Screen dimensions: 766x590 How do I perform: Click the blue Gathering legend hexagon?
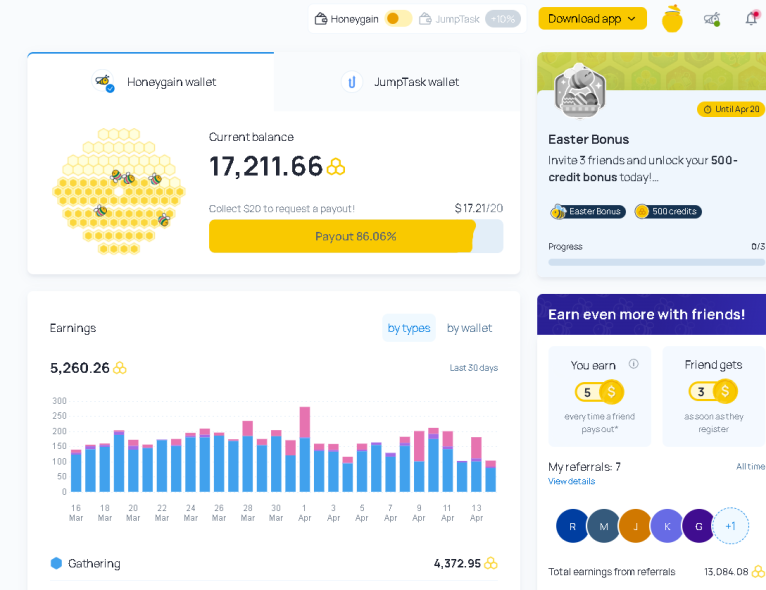point(56,563)
